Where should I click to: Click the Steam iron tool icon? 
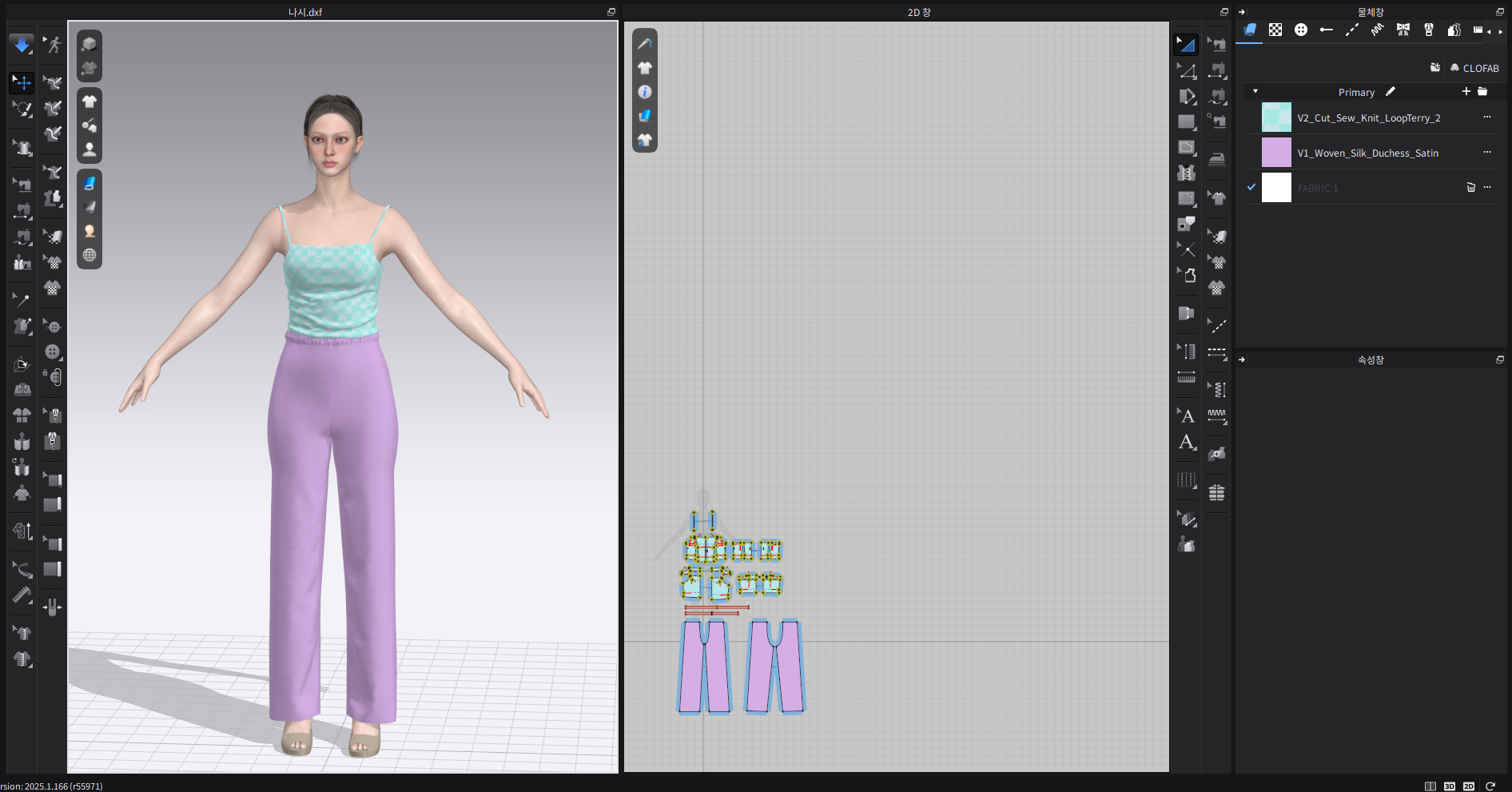(x=1217, y=158)
